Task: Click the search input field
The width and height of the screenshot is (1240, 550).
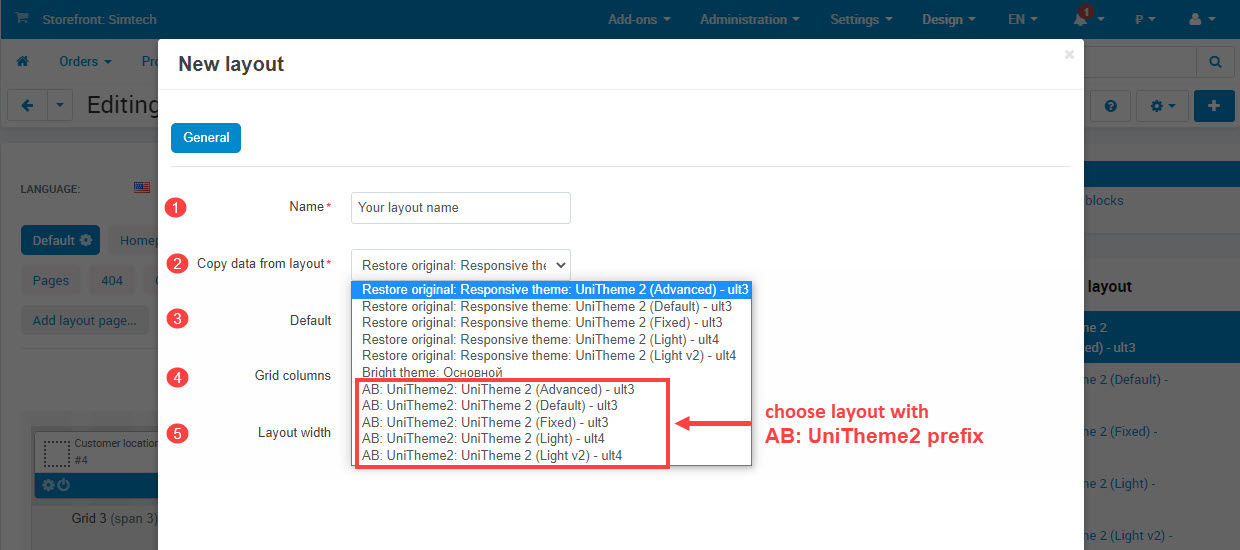Action: coord(1140,62)
